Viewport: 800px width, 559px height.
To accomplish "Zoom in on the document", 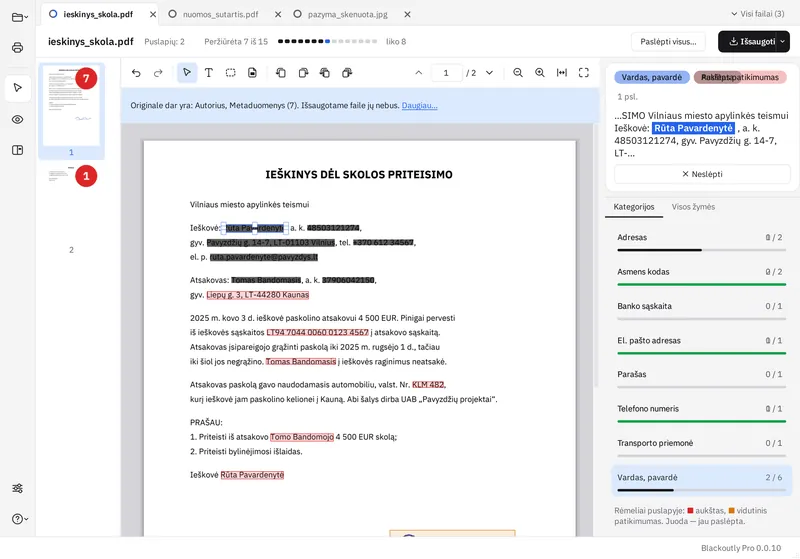I will coord(540,73).
